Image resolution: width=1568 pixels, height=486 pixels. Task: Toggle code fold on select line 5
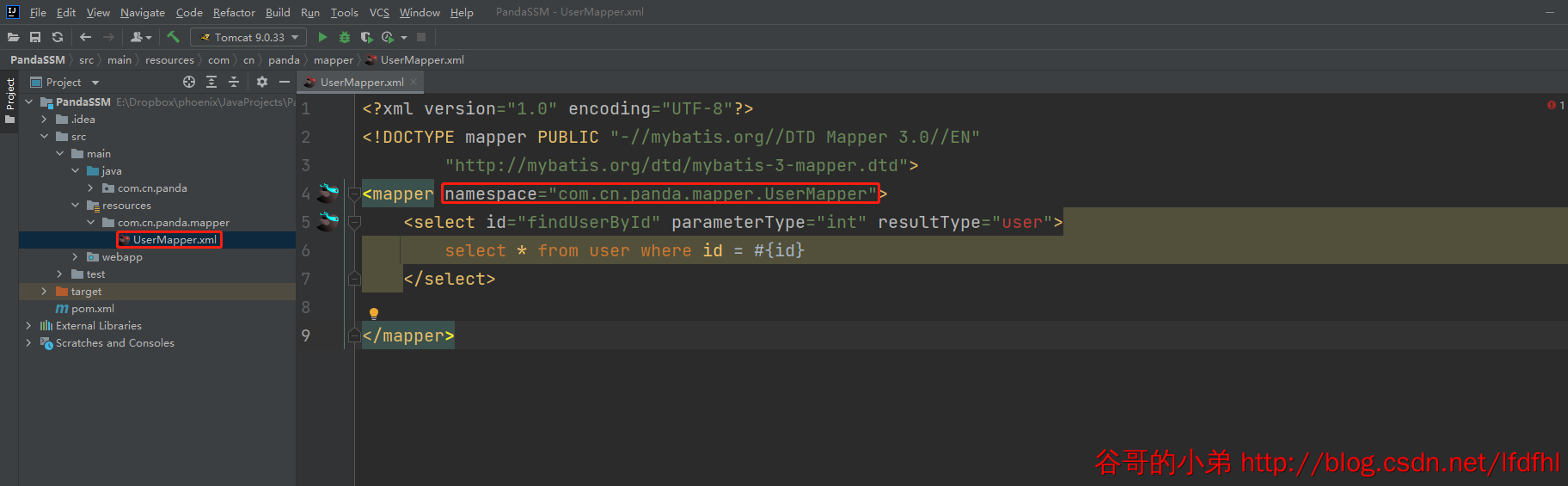[x=354, y=223]
